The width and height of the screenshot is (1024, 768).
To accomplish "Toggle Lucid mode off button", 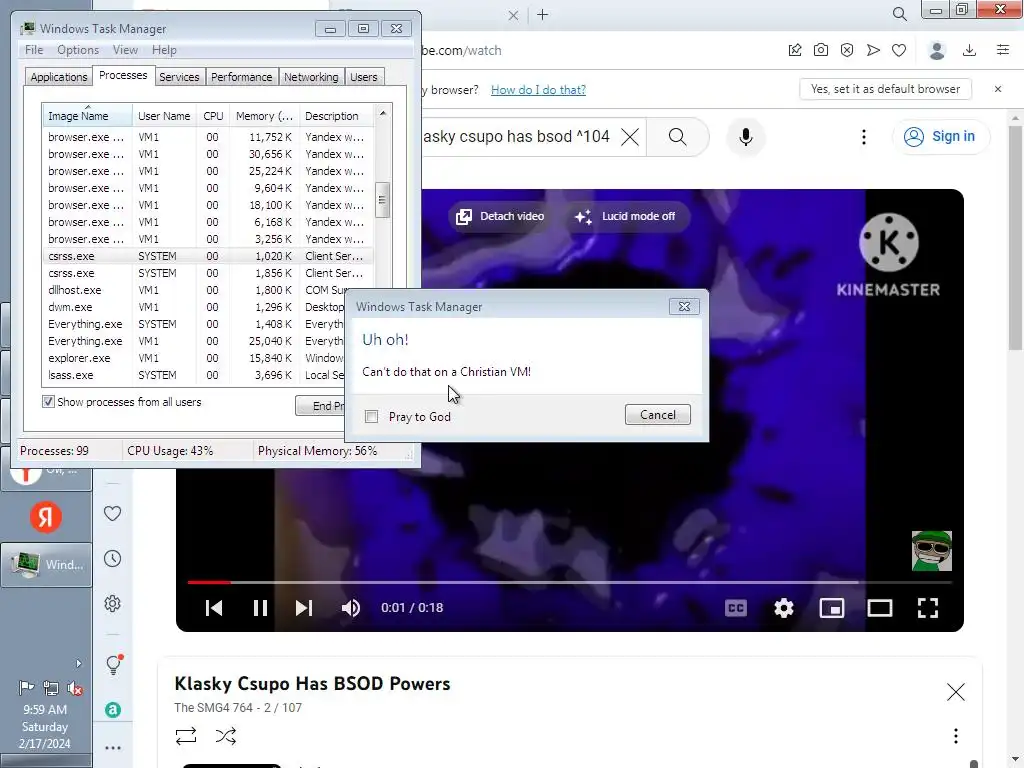I will pos(625,216).
